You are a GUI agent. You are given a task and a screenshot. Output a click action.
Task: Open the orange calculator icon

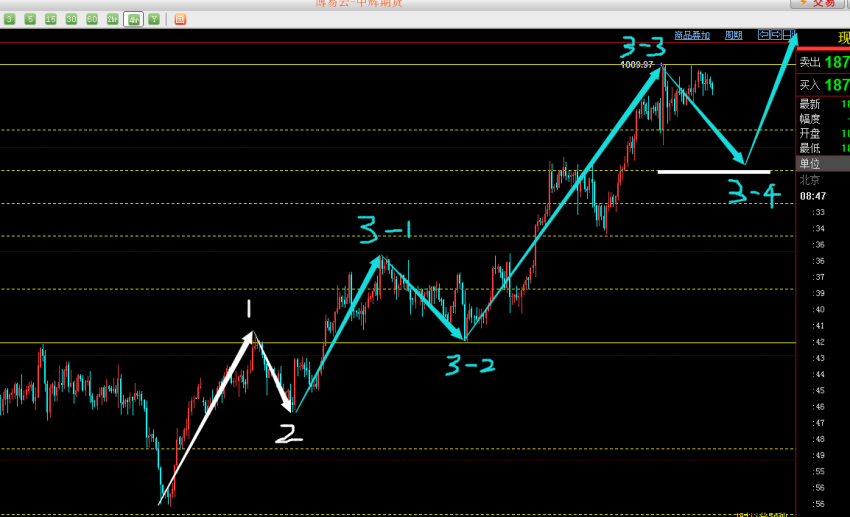coord(180,19)
